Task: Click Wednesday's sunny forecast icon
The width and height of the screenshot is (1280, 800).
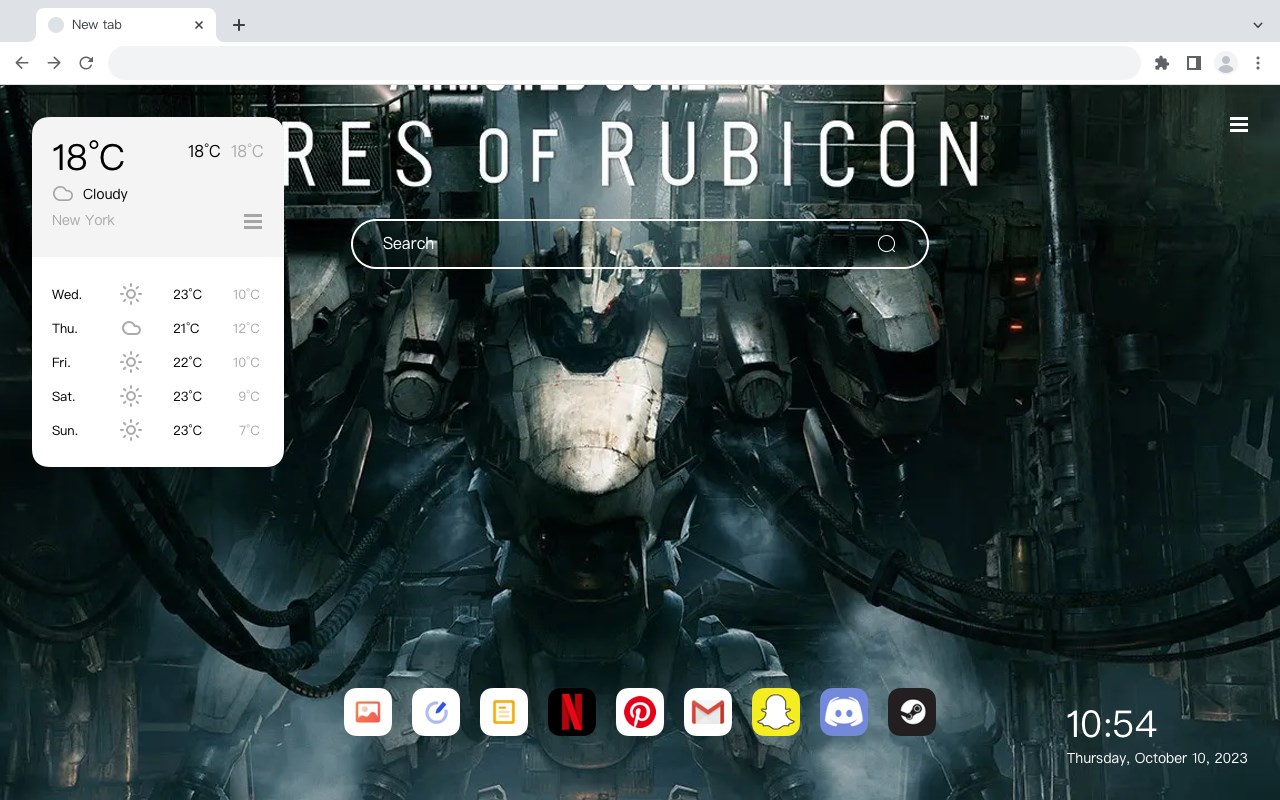Action: (131, 294)
